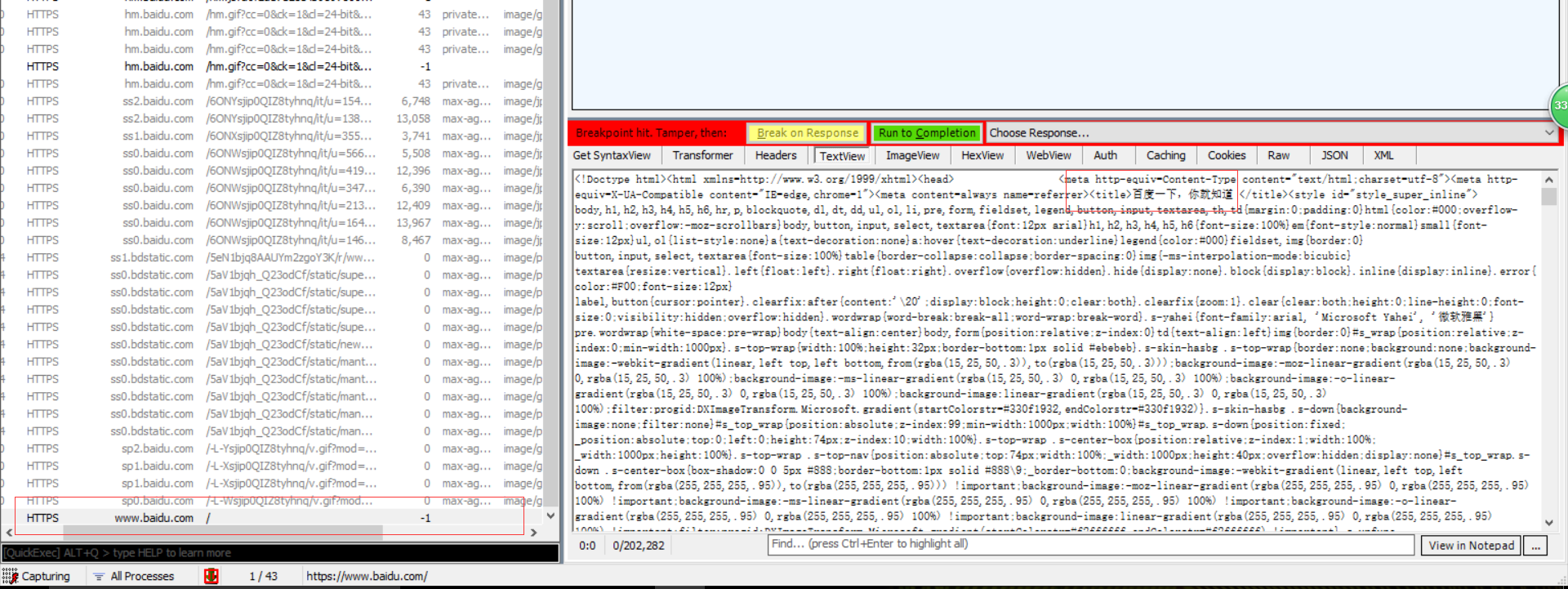Open the HexView tab

click(982, 155)
